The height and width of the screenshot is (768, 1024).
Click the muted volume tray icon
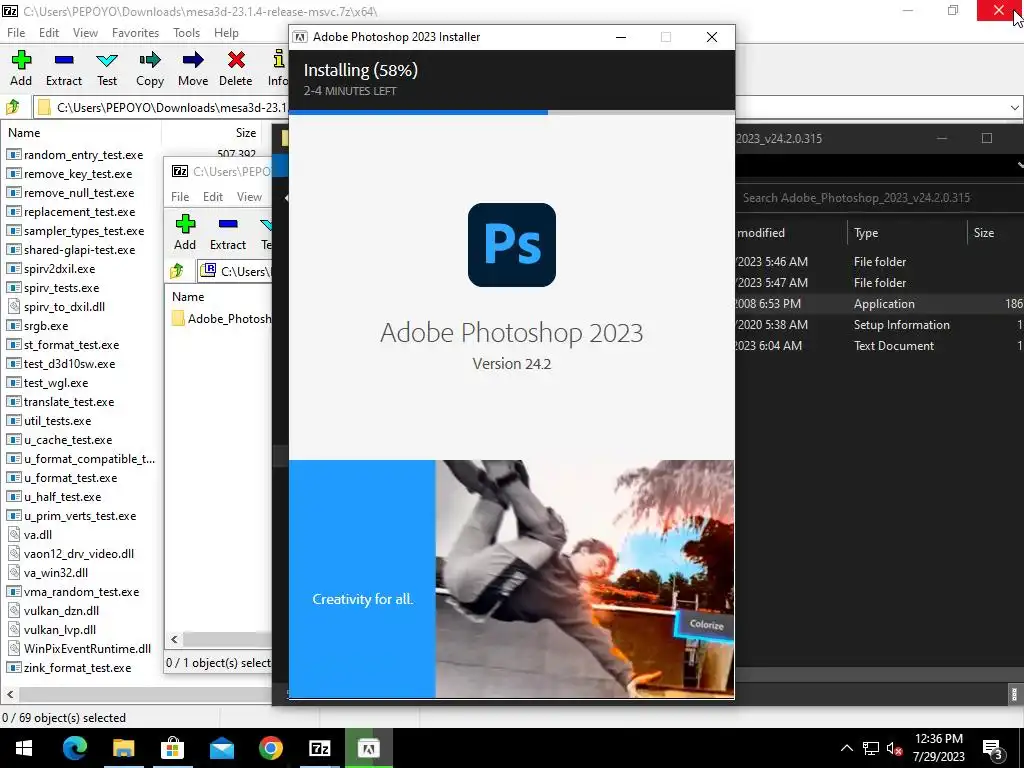tap(894, 748)
